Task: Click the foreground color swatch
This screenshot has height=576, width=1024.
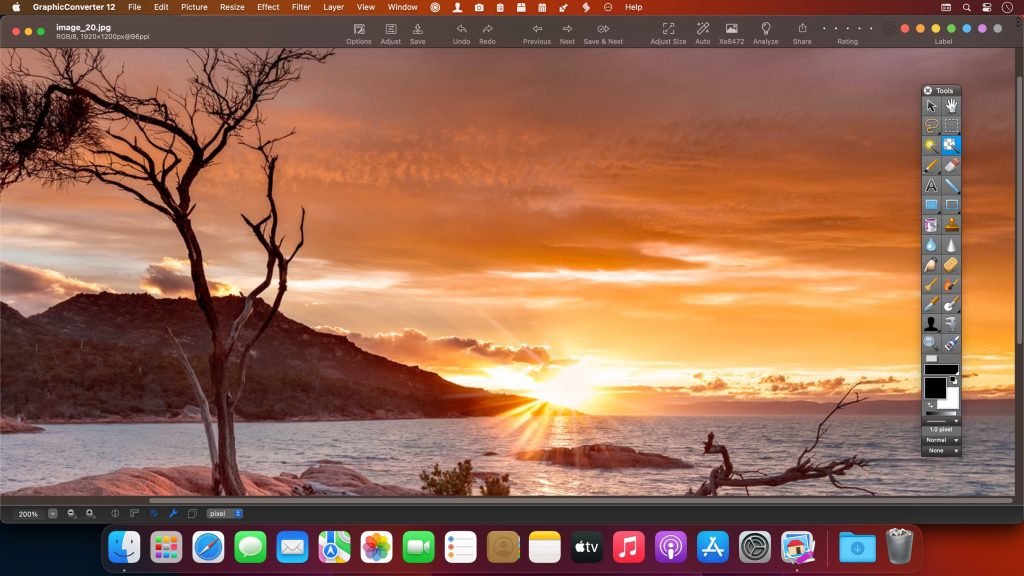Action: pos(936,388)
